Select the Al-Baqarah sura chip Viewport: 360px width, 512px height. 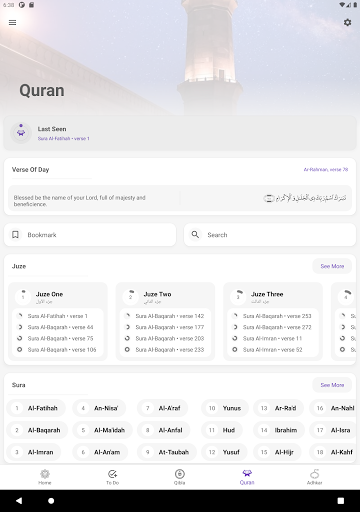pos(37,430)
